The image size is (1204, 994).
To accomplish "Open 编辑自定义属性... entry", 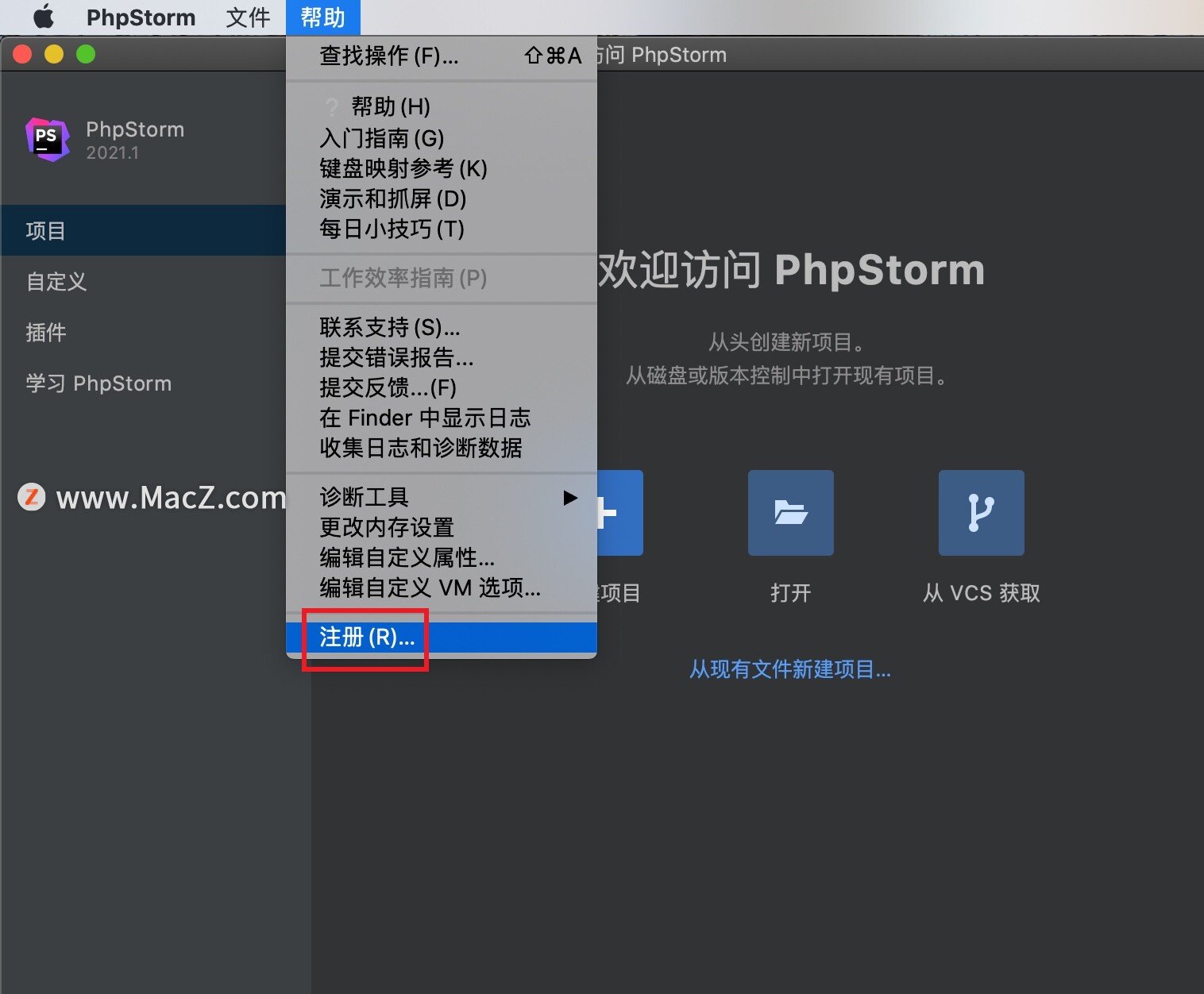I will click(442, 557).
